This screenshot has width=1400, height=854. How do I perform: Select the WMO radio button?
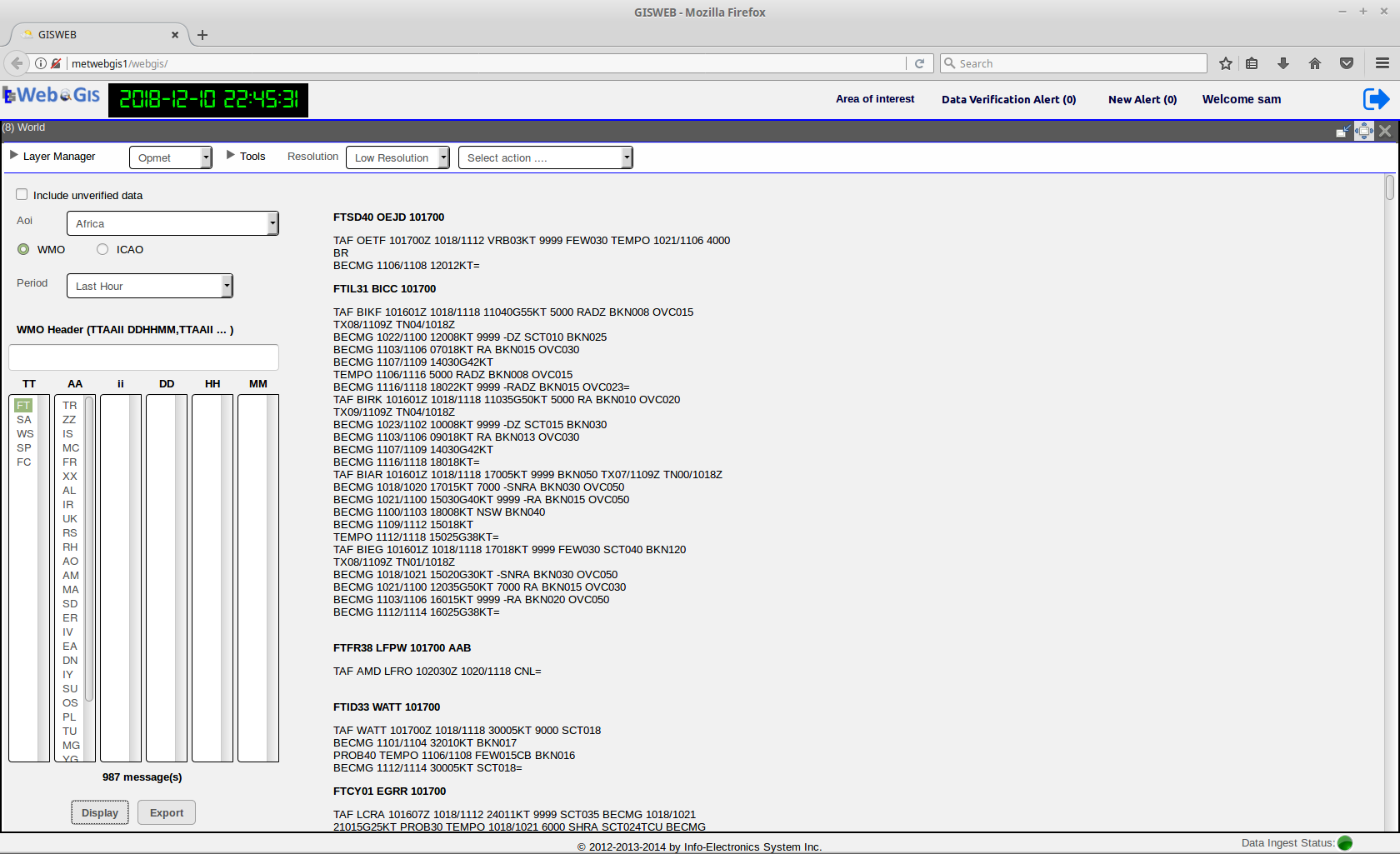click(23, 249)
